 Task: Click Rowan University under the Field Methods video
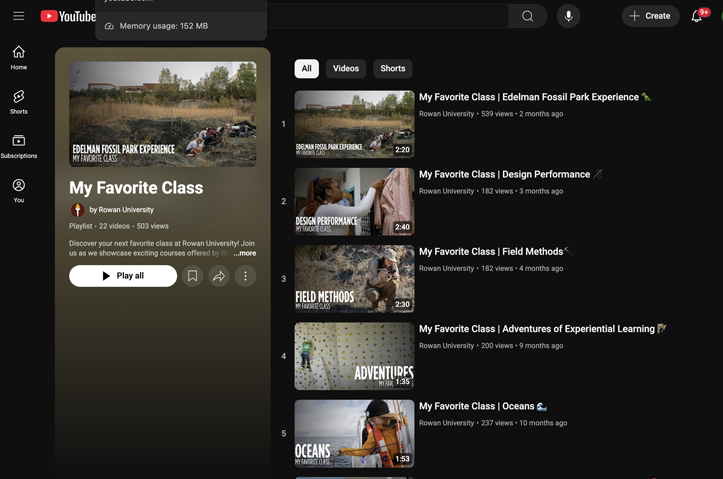point(446,268)
